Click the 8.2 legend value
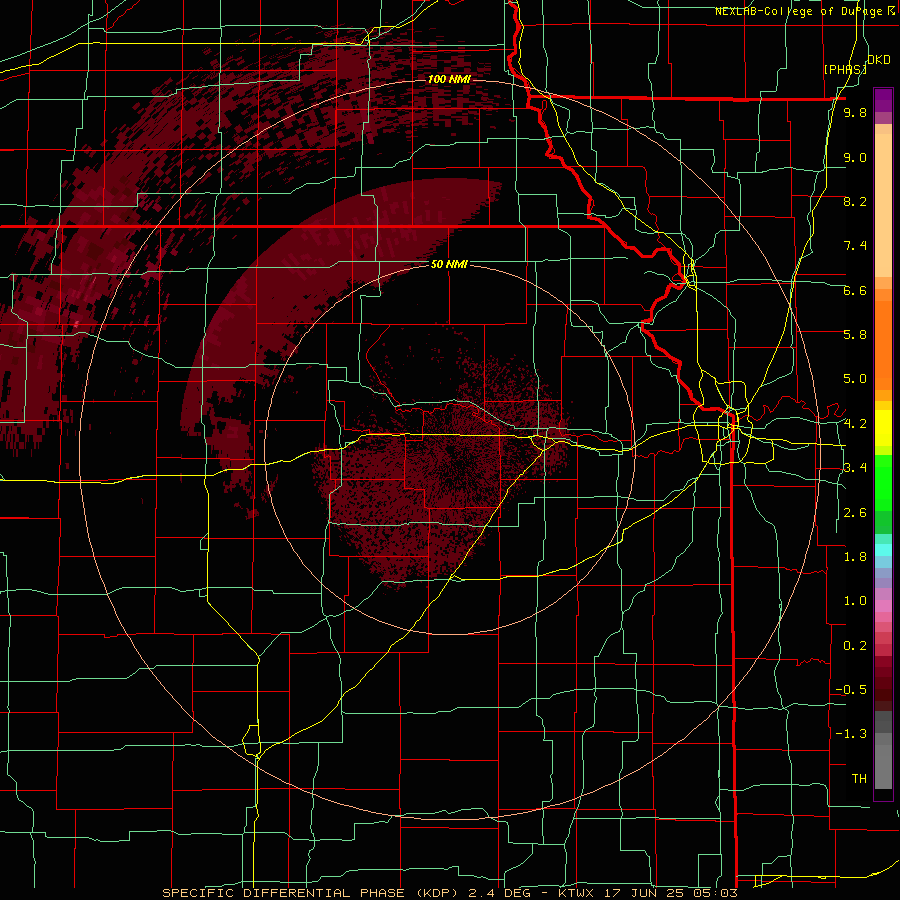Viewport: 900px width, 900px height. [x=855, y=201]
